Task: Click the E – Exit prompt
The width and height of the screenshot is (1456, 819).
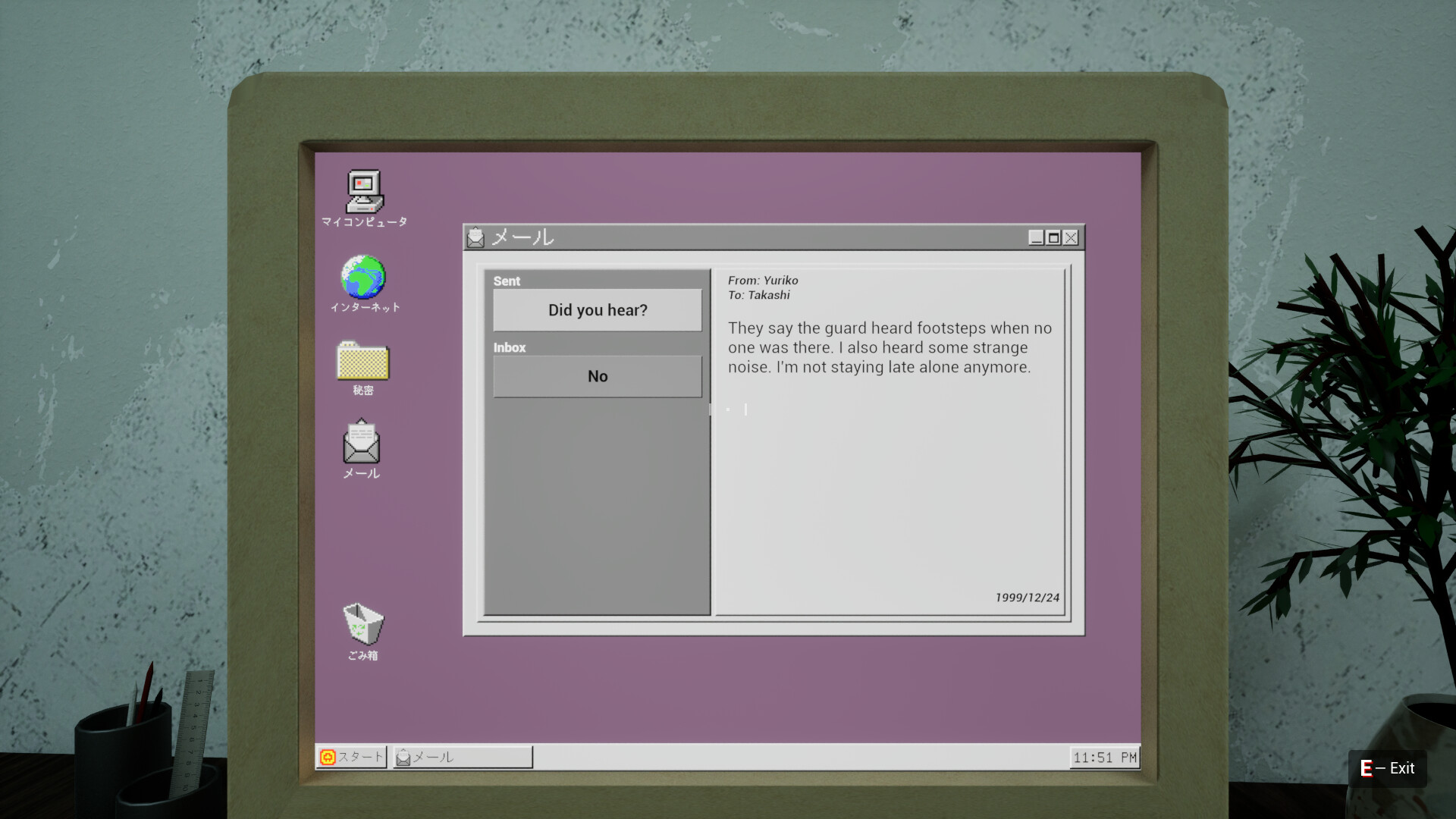Action: (1387, 768)
